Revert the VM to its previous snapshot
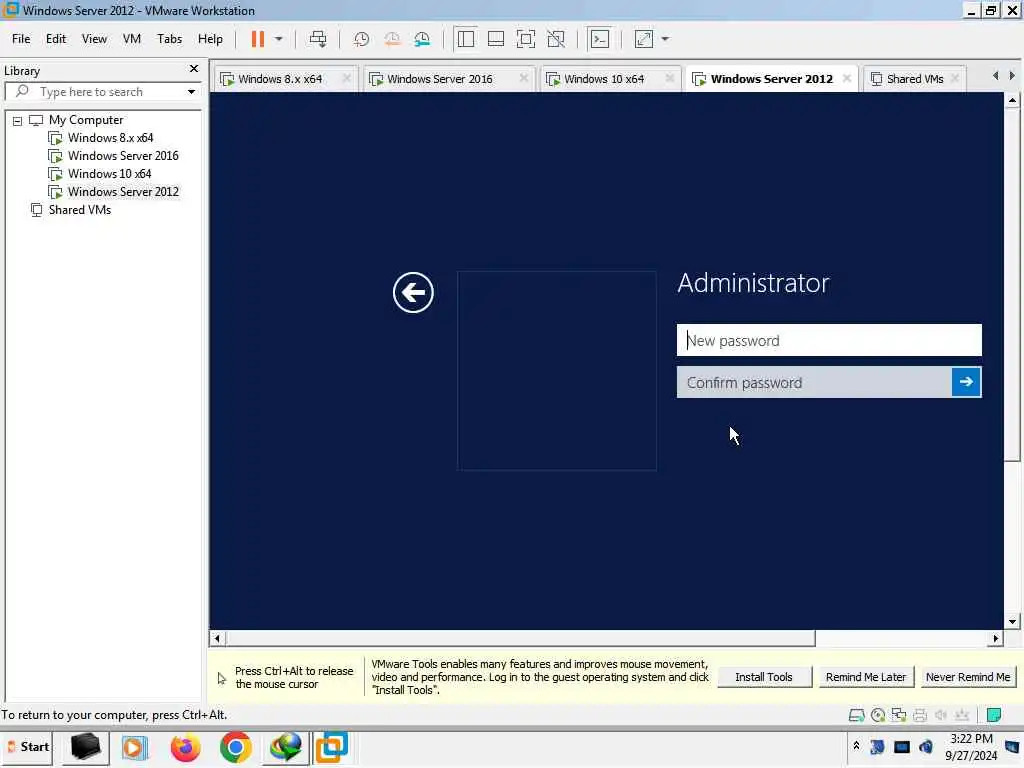Viewport: 1024px width, 768px height. pos(392,39)
